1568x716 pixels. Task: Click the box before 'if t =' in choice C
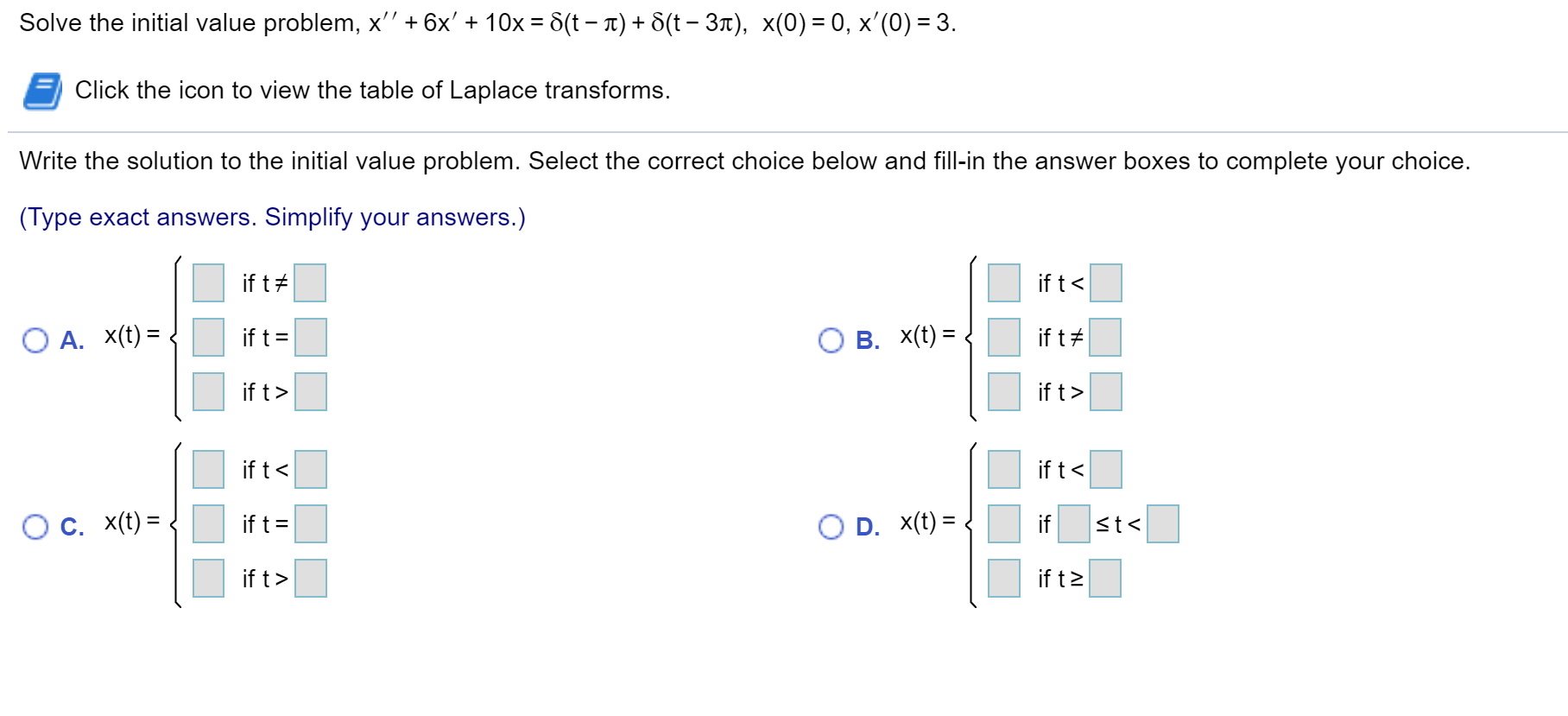(x=207, y=523)
